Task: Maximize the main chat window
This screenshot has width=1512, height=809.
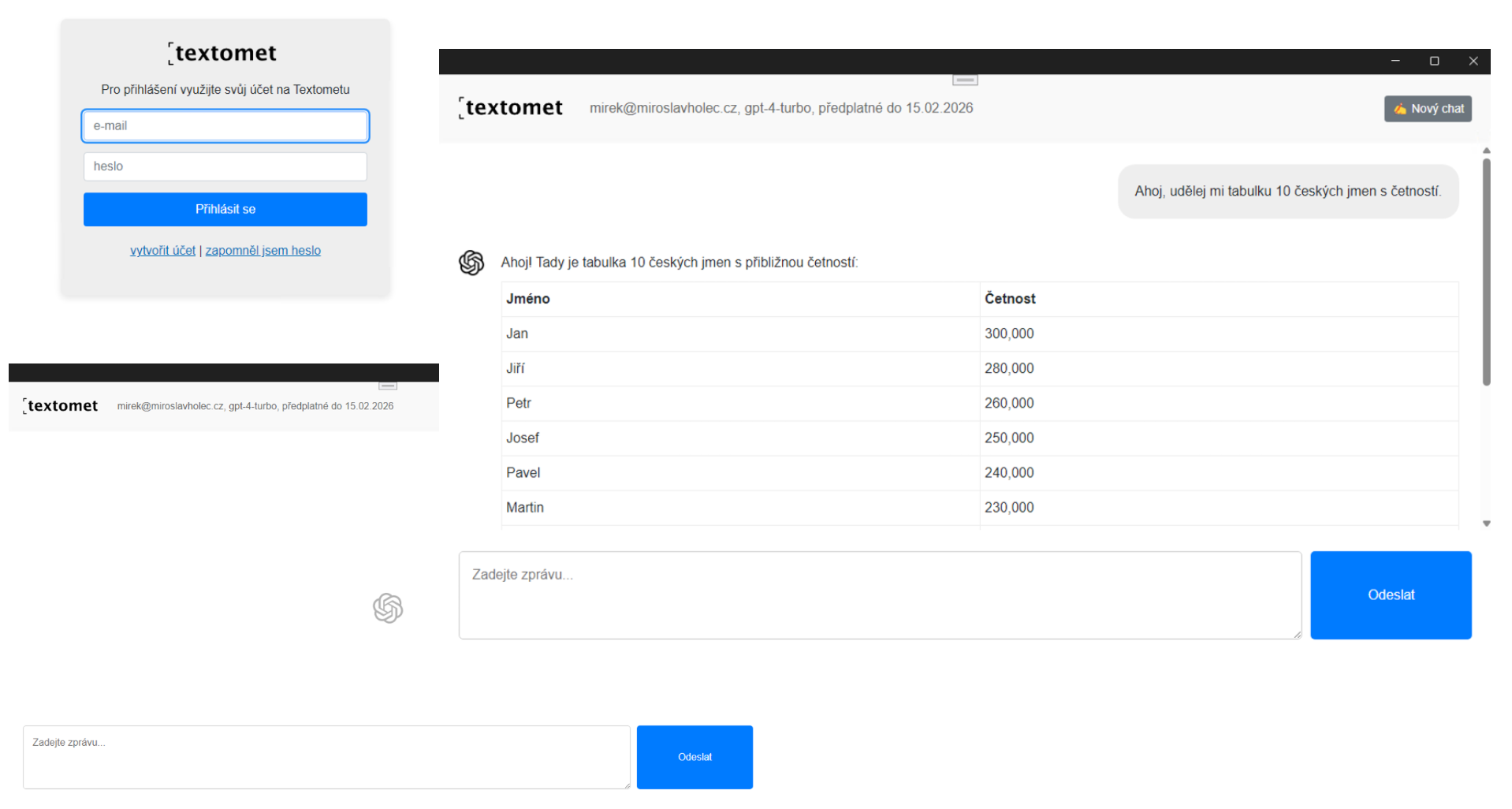Action: pos(1435,61)
